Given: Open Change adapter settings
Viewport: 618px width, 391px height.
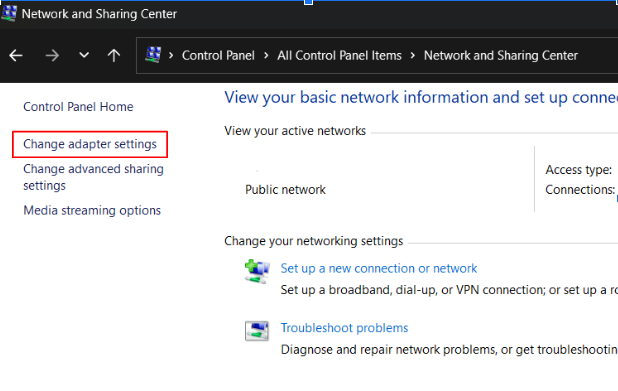Looking at the screenshot, I should [x=90, y=144].
